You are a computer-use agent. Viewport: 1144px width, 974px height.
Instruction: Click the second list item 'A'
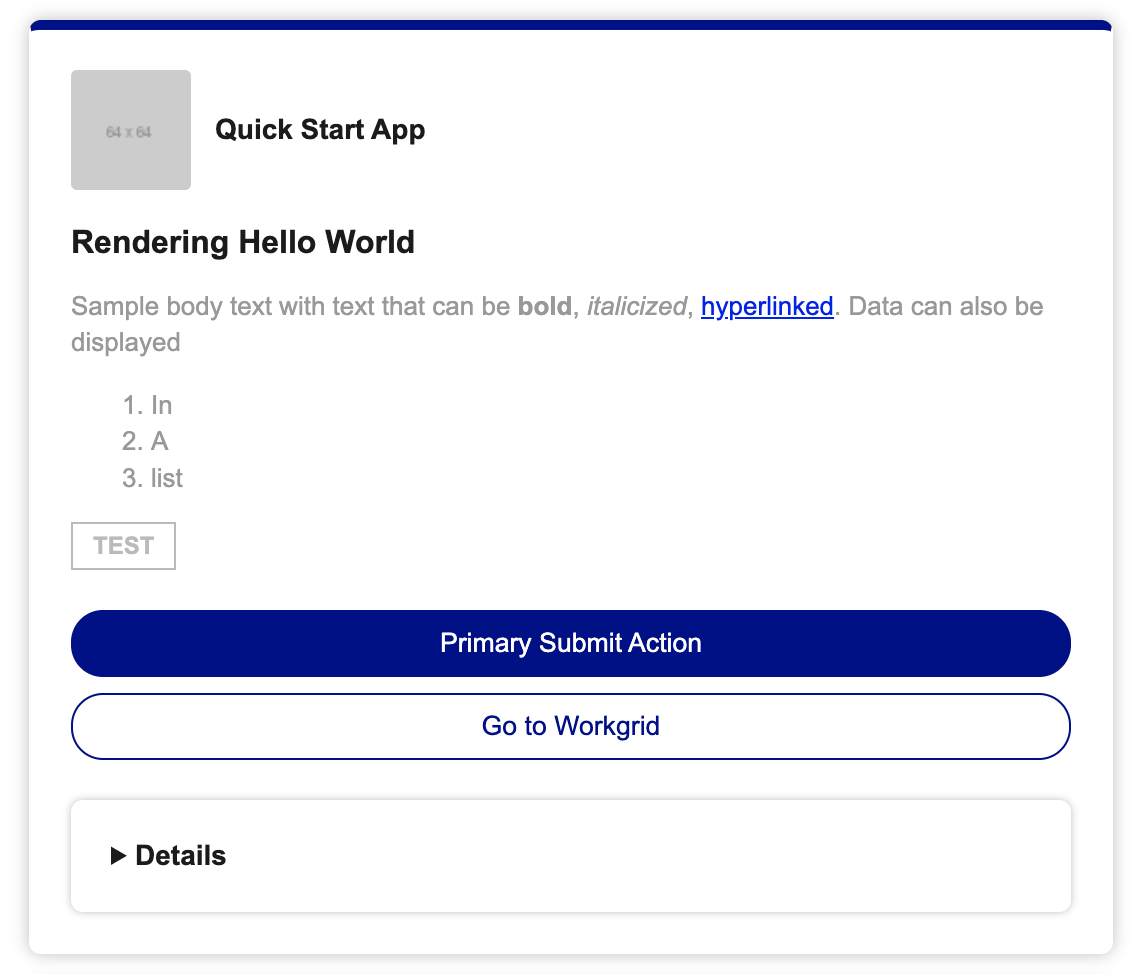(159, 441)
